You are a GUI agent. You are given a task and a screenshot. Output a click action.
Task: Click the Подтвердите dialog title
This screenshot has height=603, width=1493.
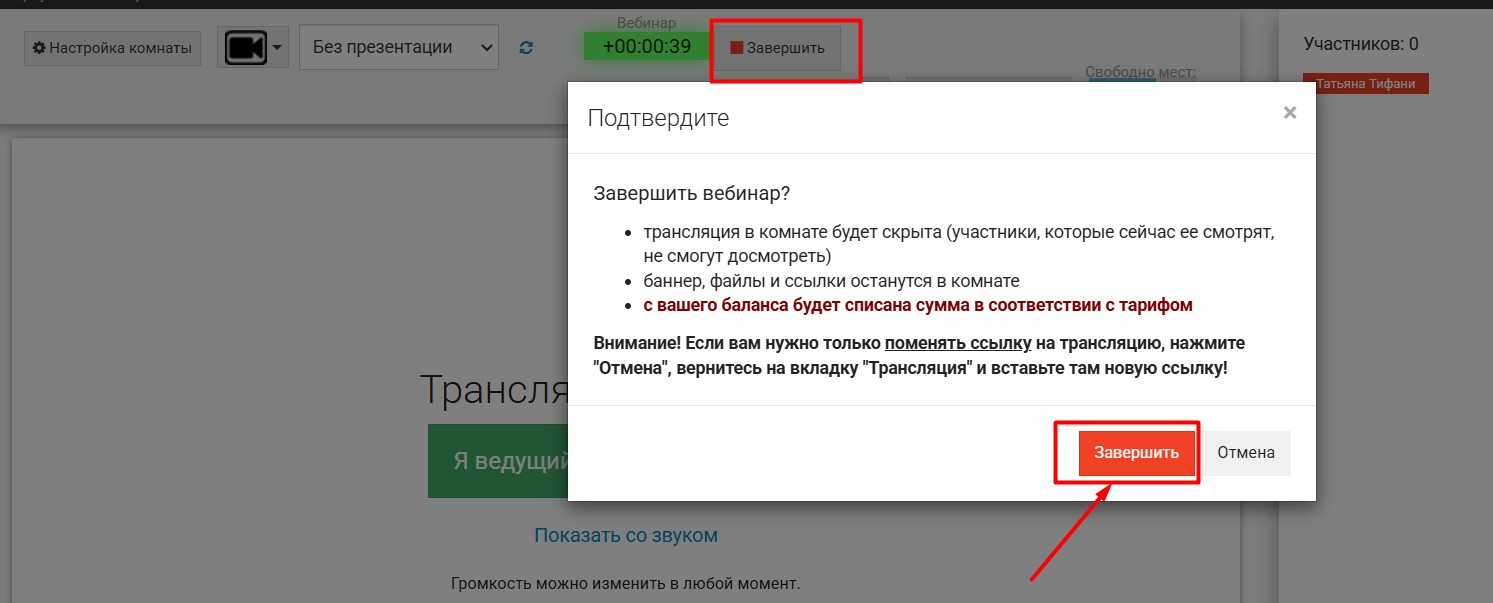coord(658,118)
